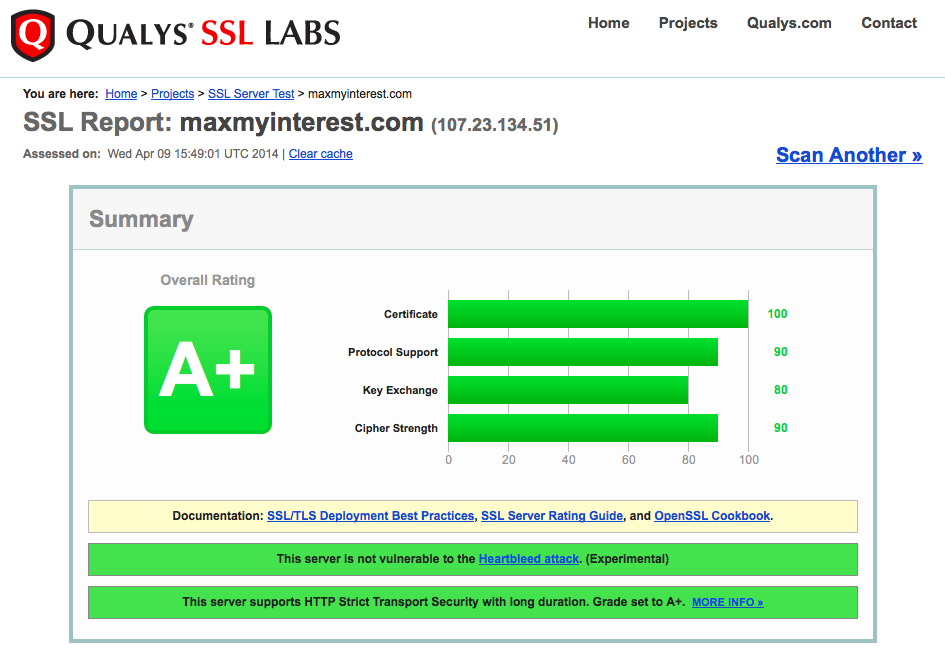945x654 pixels.
Task: Click the Cipher Strength score bar
Action: [x=583, y=428]
